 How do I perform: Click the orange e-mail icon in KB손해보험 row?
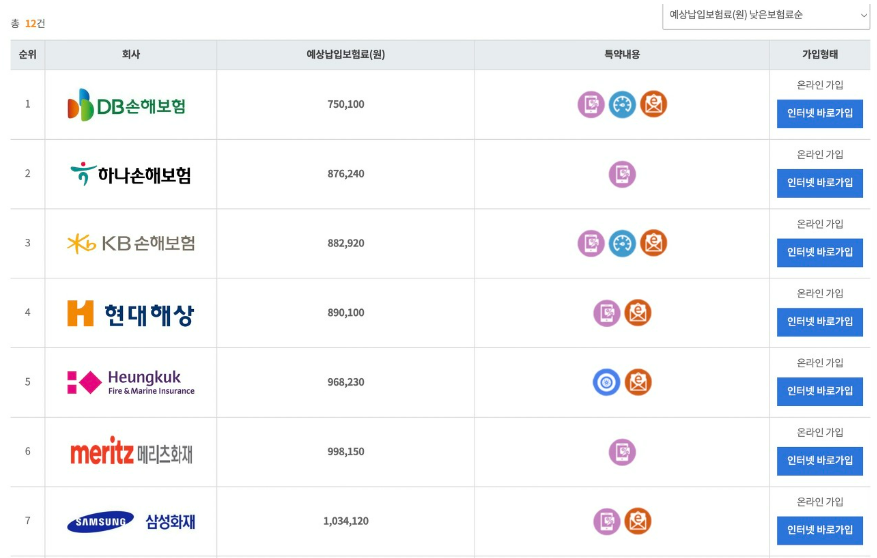click(653, 243)
